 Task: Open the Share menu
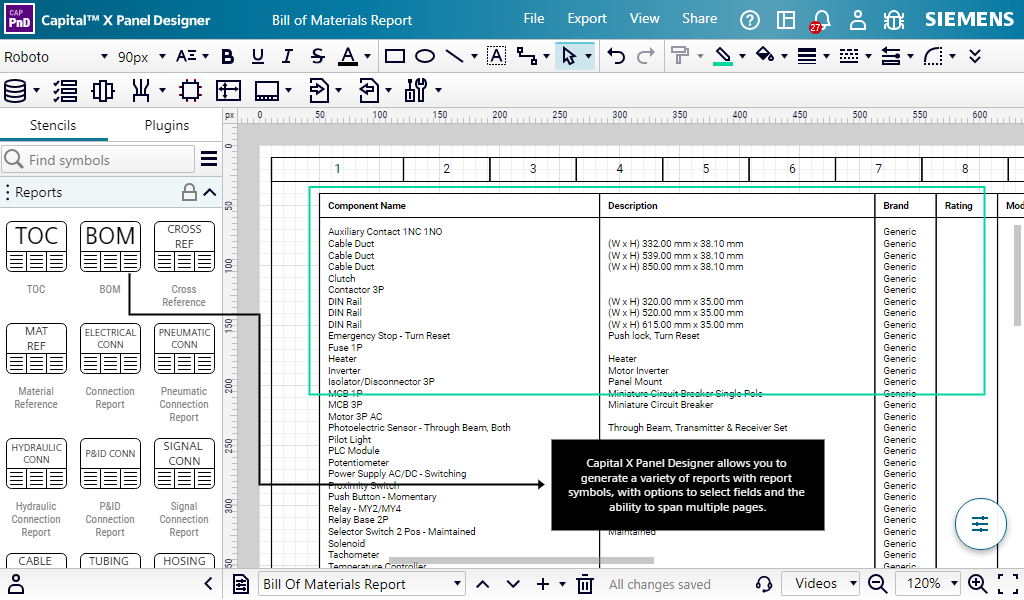click(x=699, y=19)
